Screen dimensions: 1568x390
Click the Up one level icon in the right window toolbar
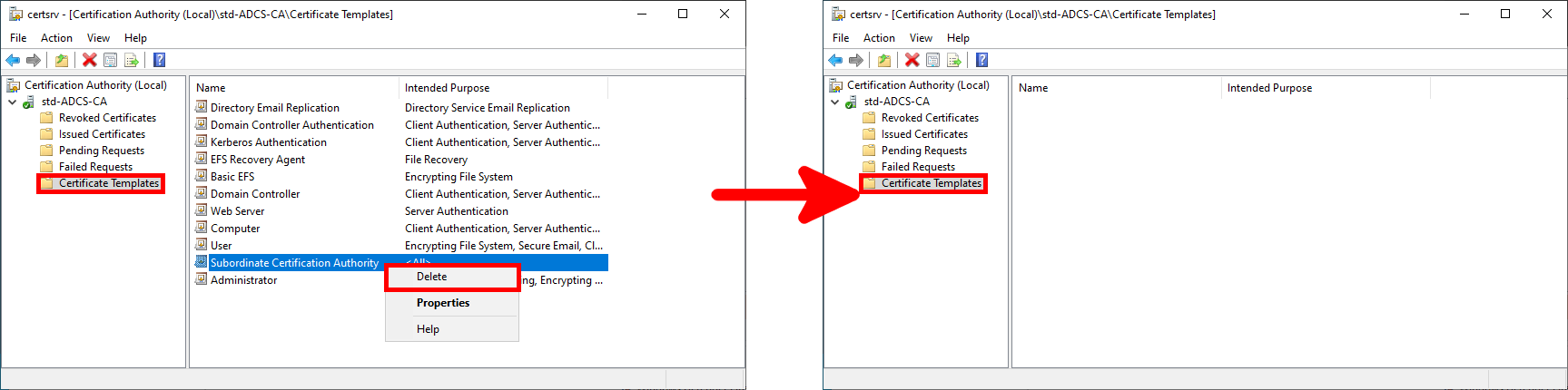(x=883, y=60)
